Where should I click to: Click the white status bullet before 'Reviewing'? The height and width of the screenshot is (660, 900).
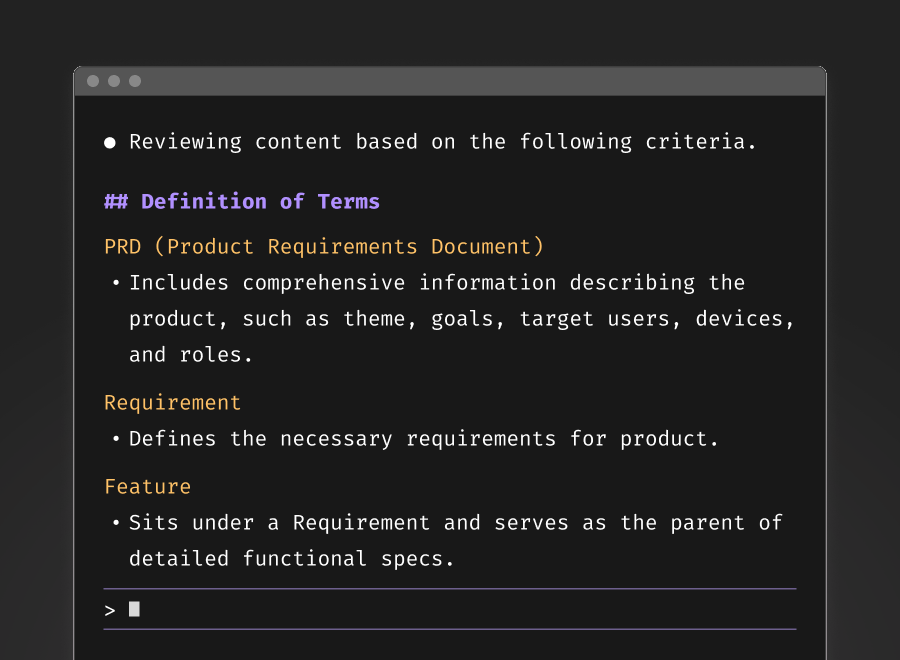coord(110,143)
